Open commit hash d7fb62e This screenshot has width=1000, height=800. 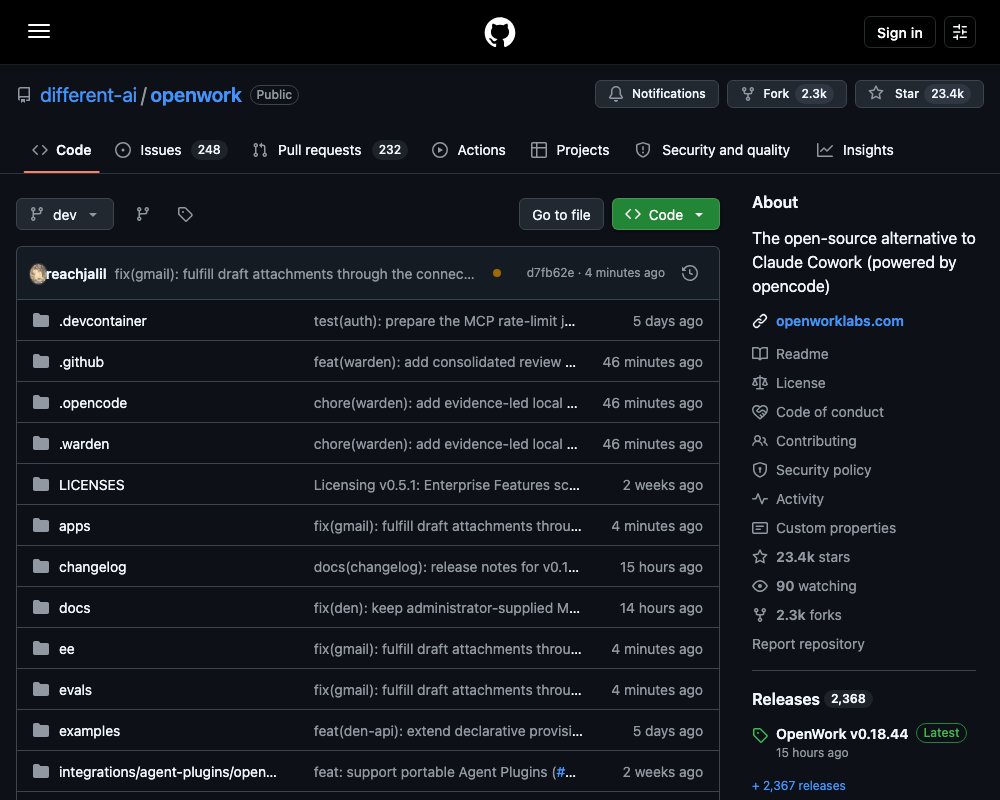550,273
